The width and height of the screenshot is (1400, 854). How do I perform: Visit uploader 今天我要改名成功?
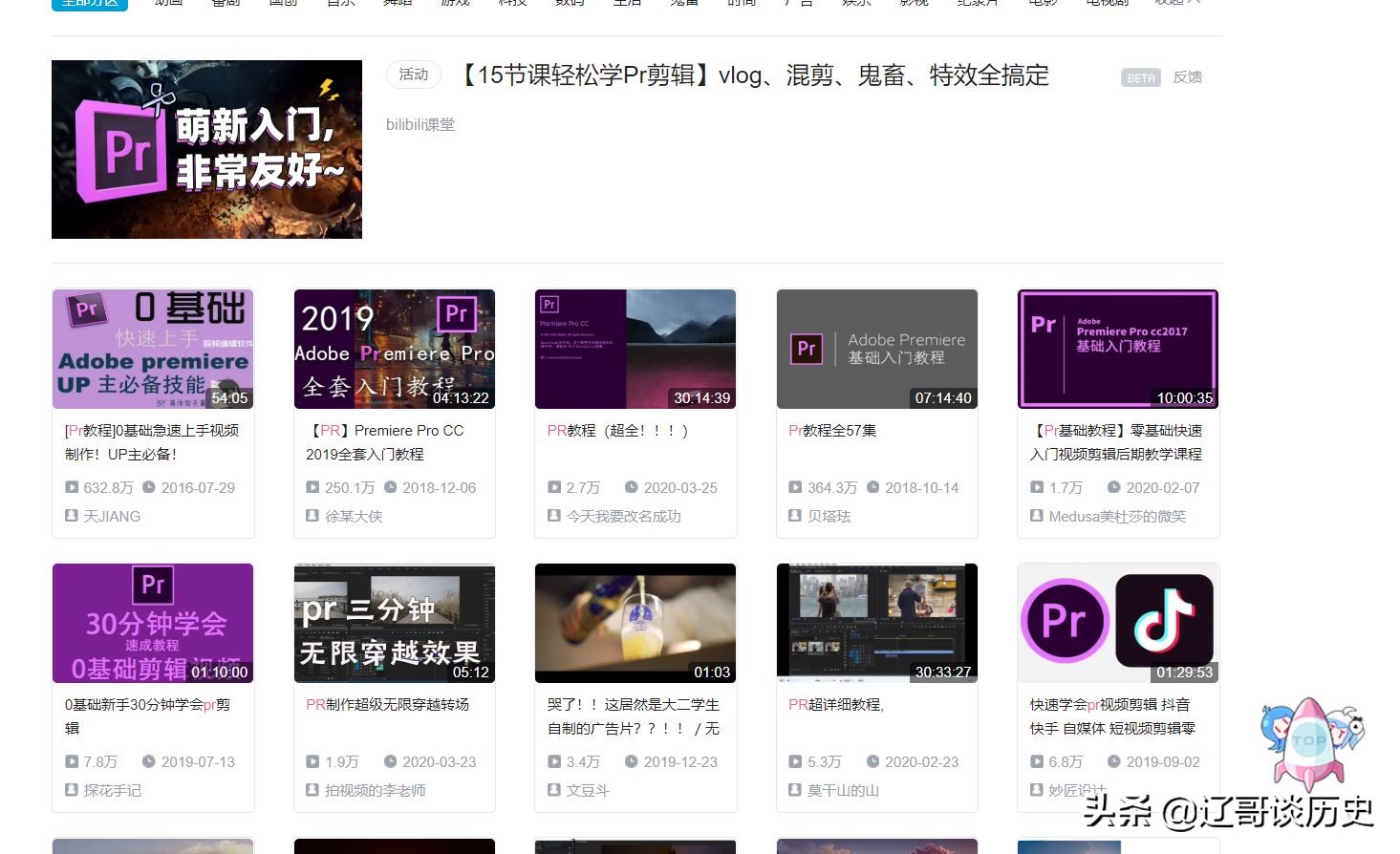[624, 516]
